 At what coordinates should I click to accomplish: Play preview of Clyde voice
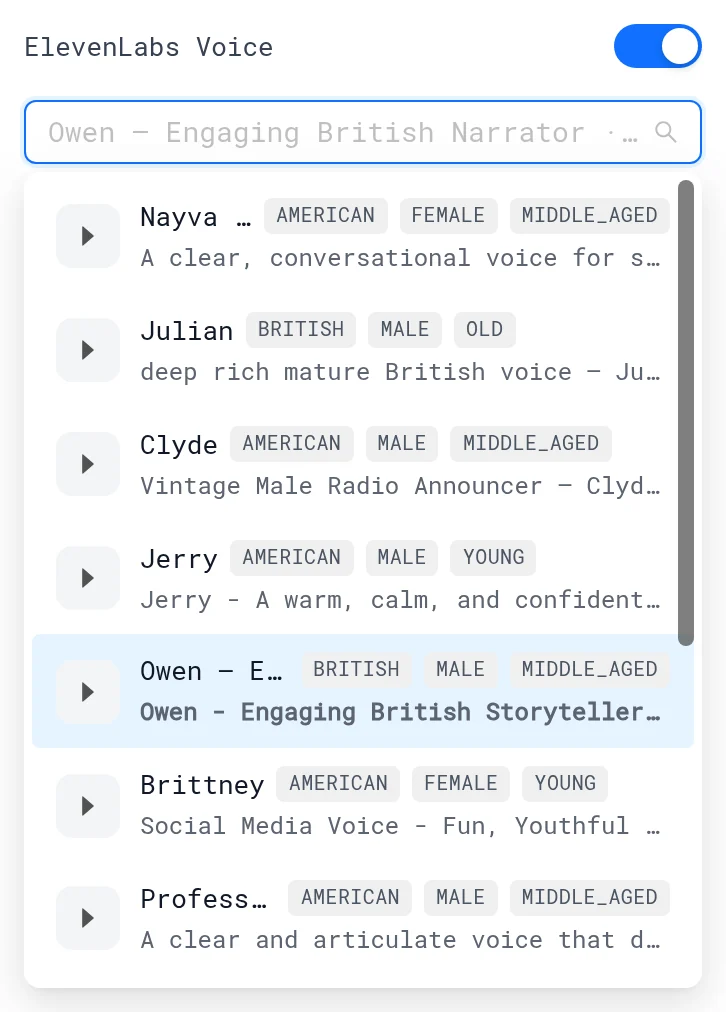tap(88, 464)
